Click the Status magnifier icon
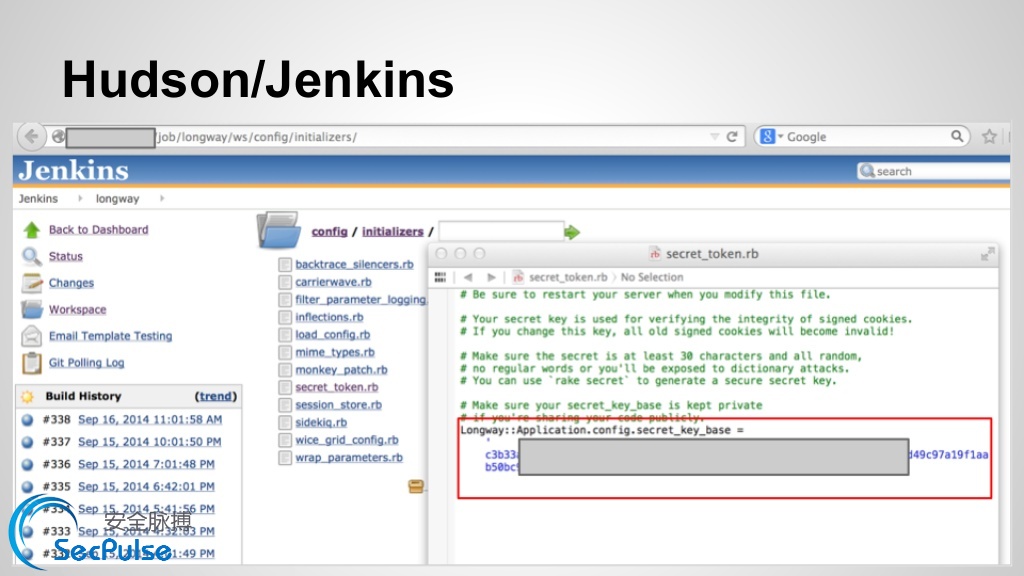1024x576 pixels. 31,256
